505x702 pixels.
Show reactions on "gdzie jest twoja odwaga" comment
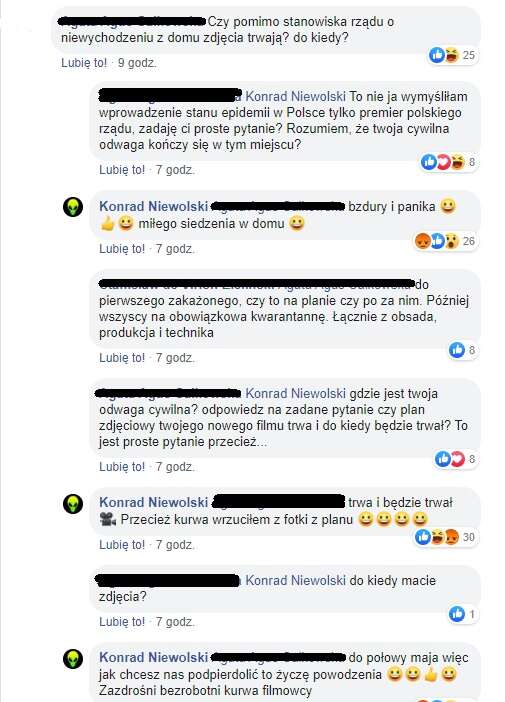click(x=455, y=459)
